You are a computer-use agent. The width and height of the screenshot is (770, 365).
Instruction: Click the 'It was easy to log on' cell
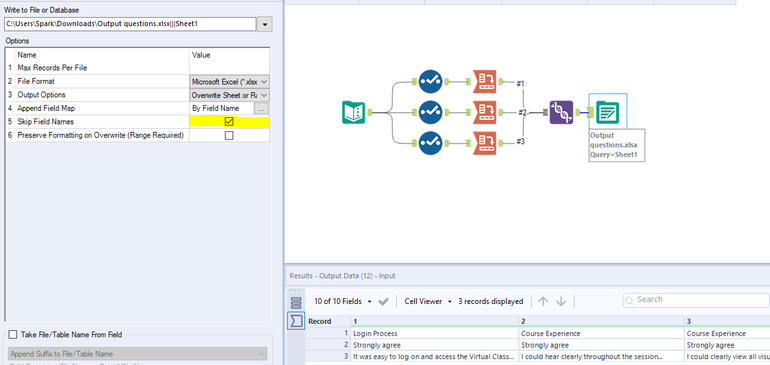[x=435, y=356]
